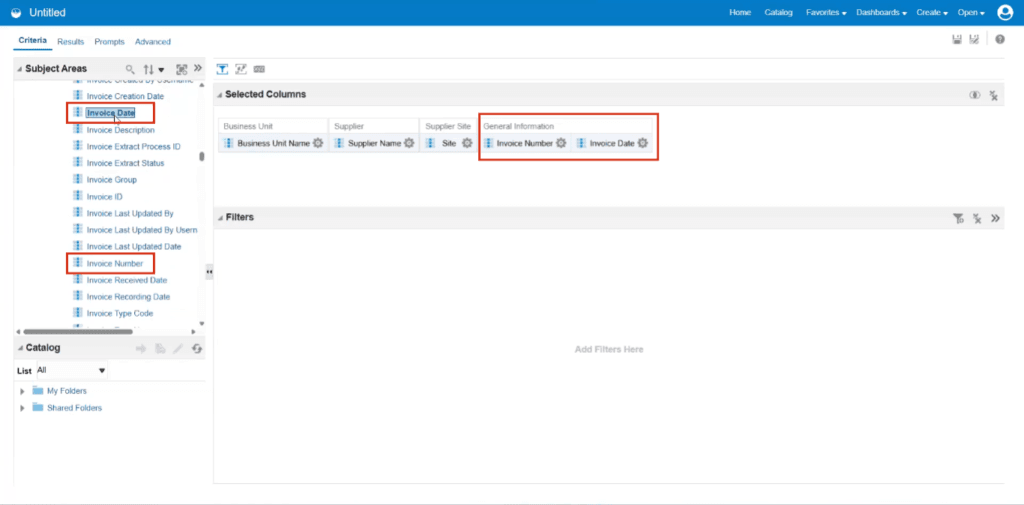Switch to the Advanced tab
This screenshot has width=1024, height=505.
coord(153,41)
